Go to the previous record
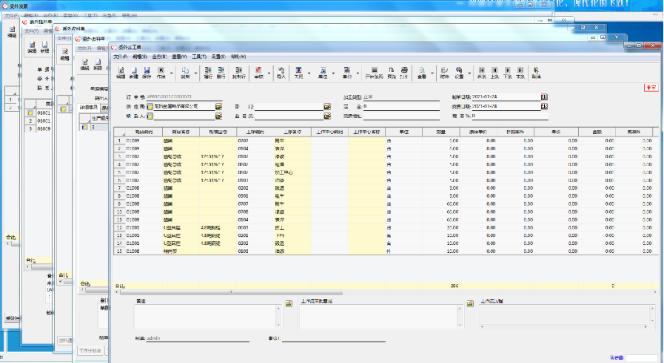This screenshot has width=664, height=363. [x=495, y=72]
